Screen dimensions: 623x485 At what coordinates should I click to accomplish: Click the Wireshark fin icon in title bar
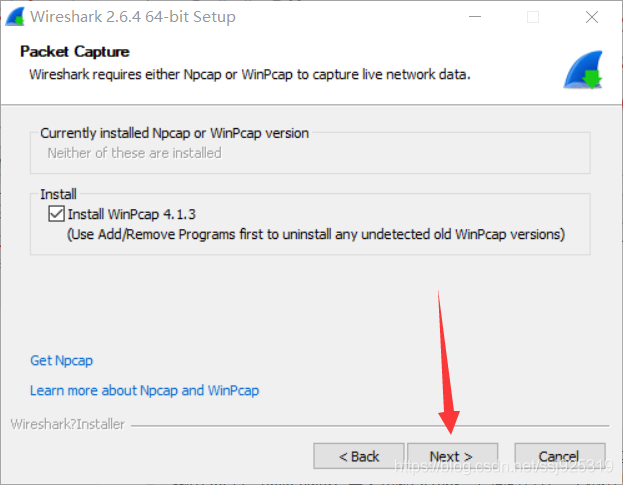15,17
